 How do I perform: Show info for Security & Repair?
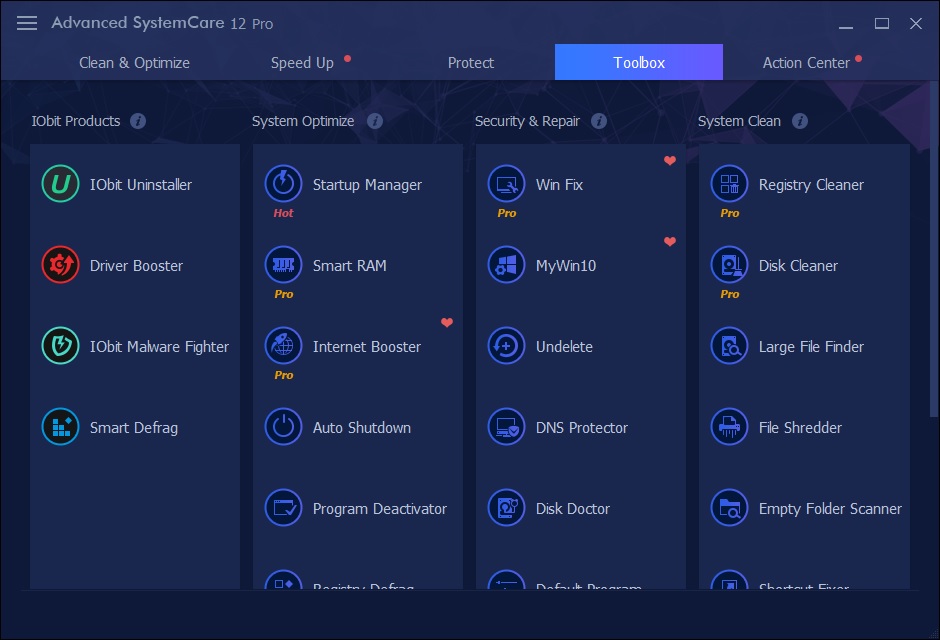click(x=599, y=121)
